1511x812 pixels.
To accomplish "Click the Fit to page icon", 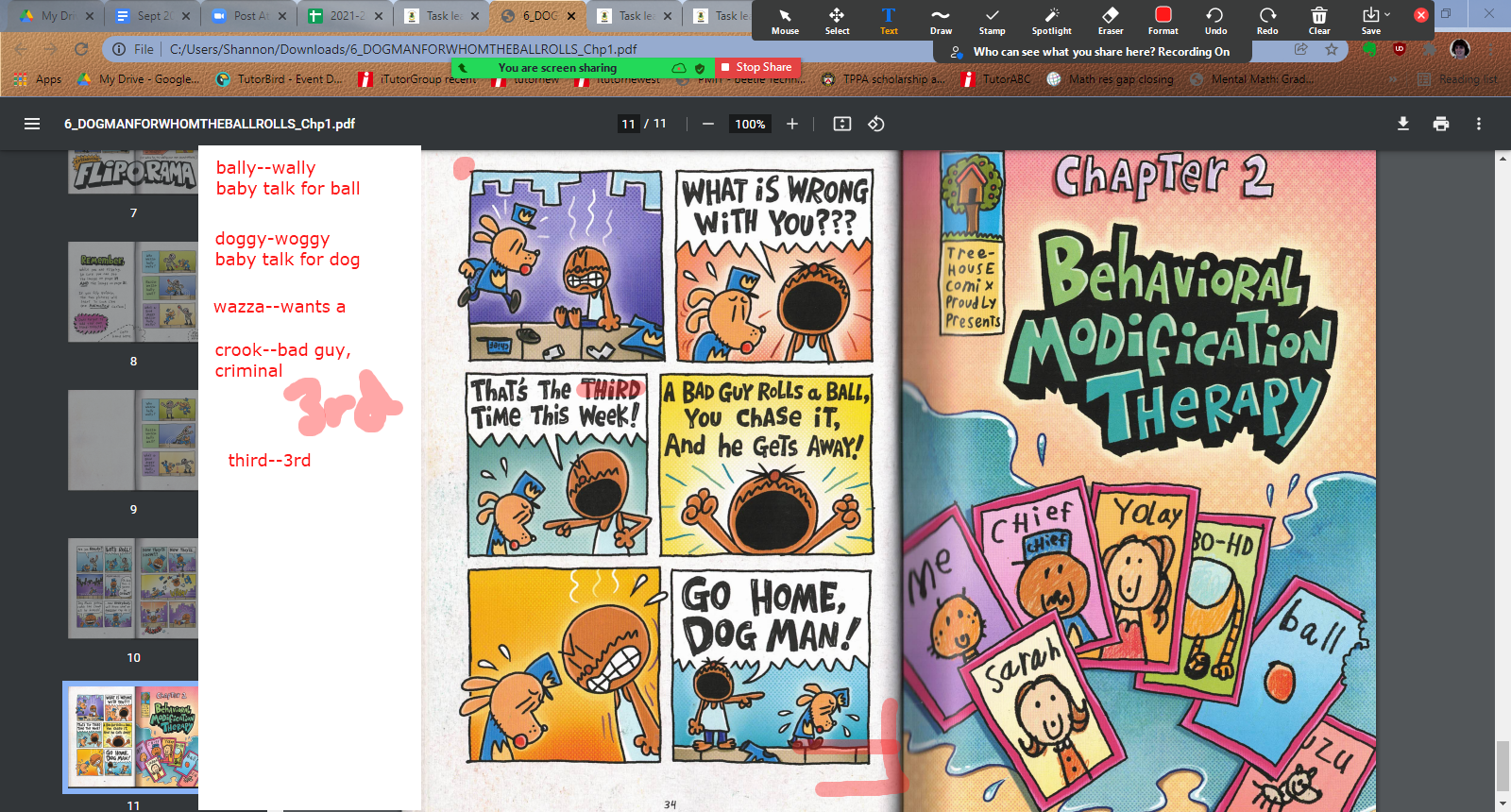I will pyautogui.click(x=842, y=124).
